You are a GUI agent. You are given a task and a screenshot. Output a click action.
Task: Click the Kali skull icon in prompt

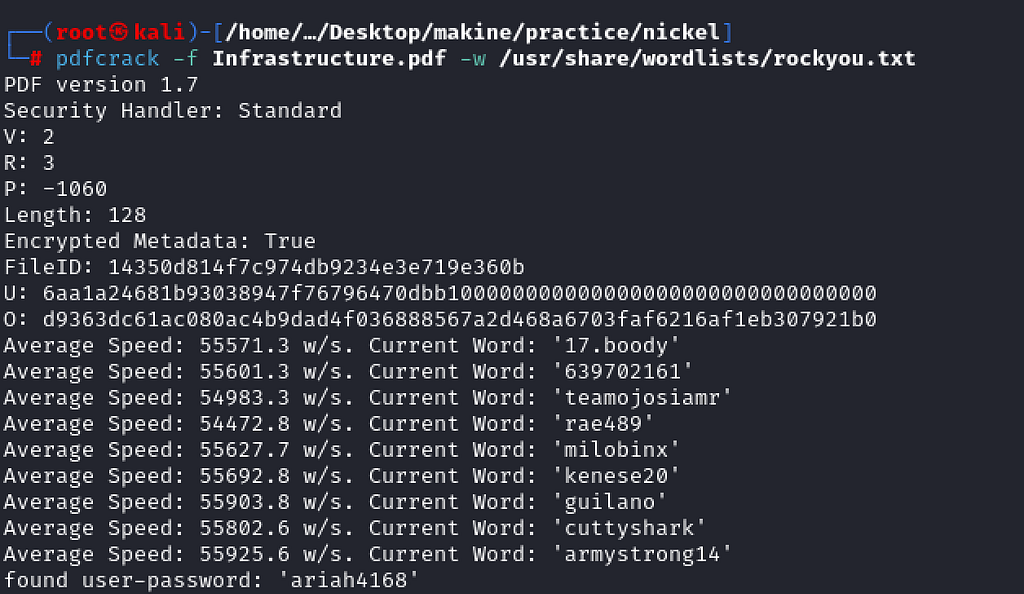click(119, 31)
